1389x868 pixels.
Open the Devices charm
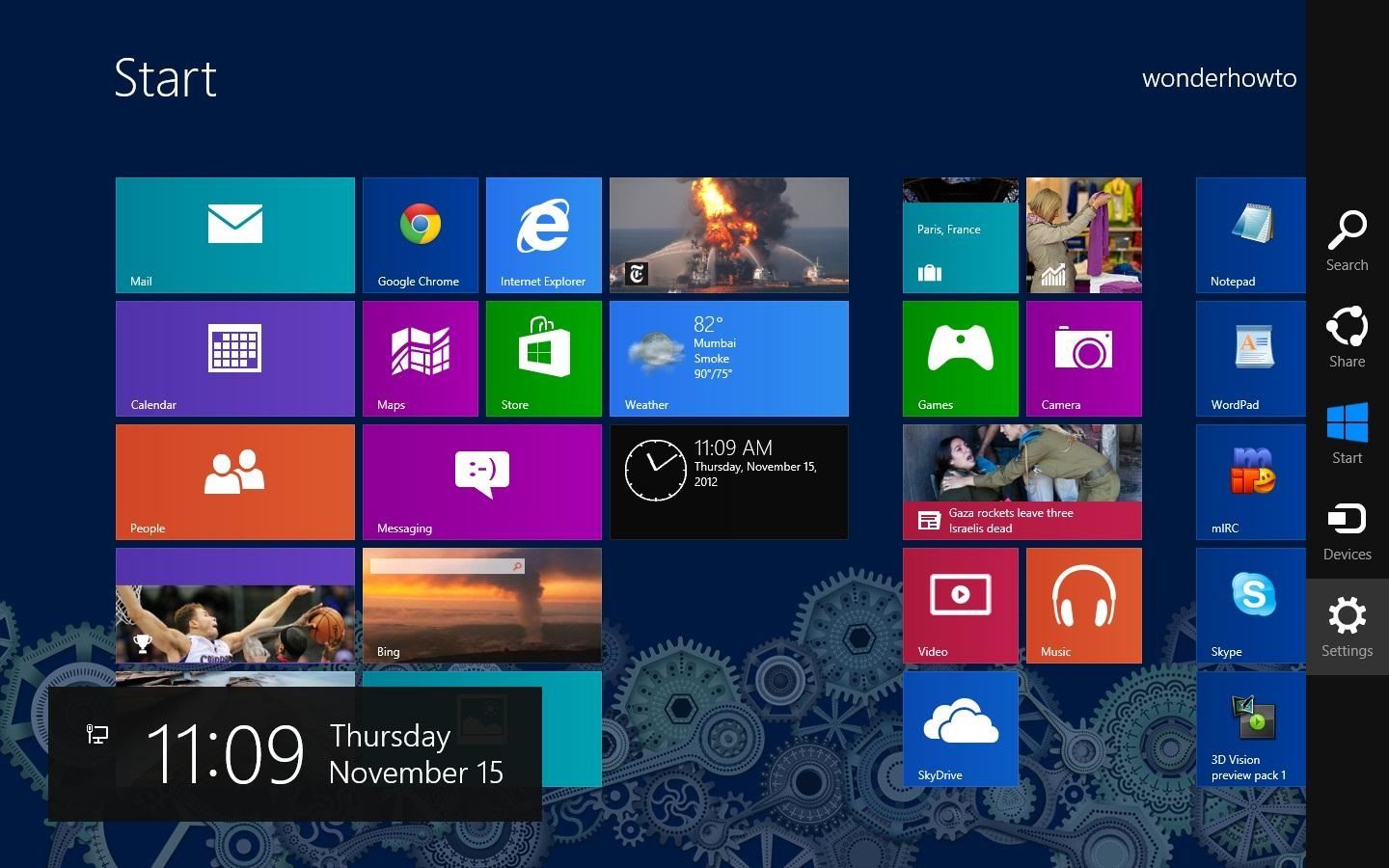coord(1347,530)
